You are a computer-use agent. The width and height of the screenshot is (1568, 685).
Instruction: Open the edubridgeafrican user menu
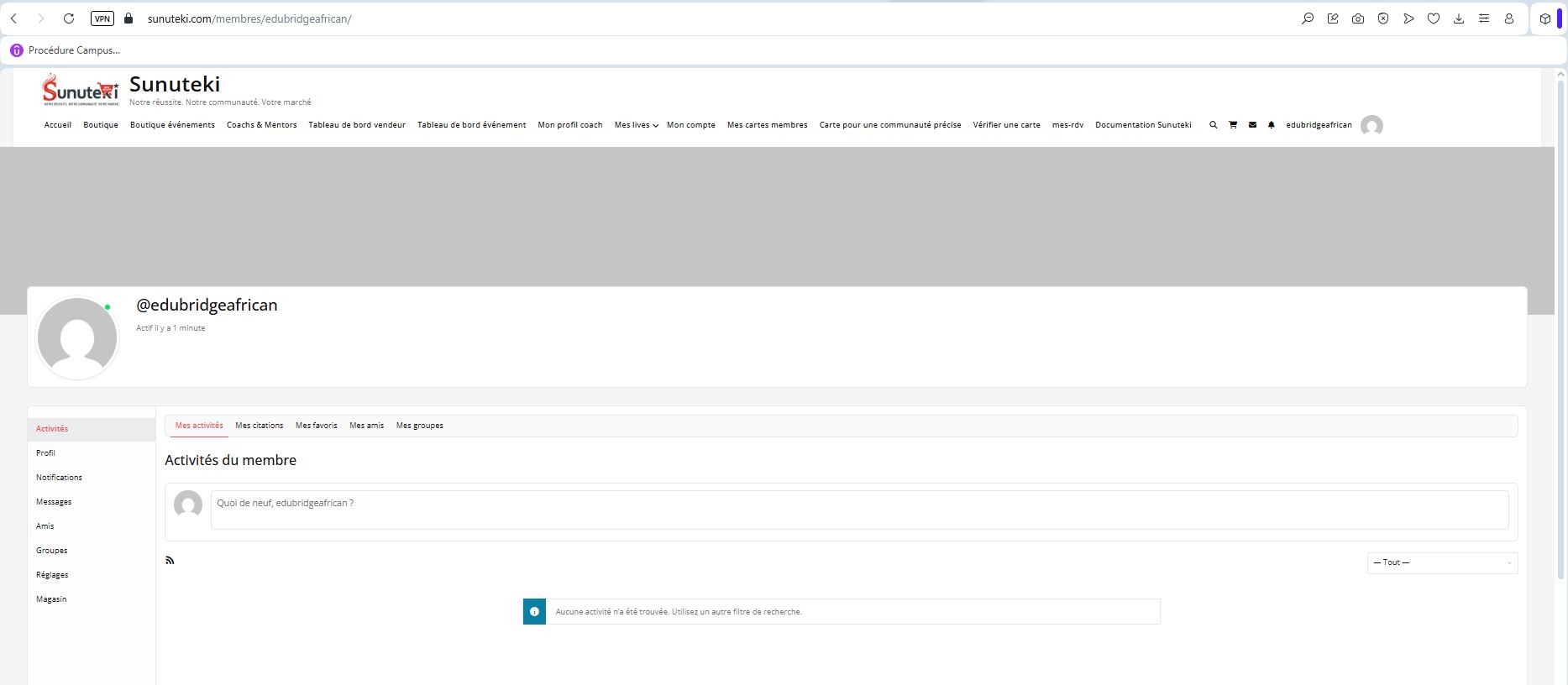[1319, 125]
